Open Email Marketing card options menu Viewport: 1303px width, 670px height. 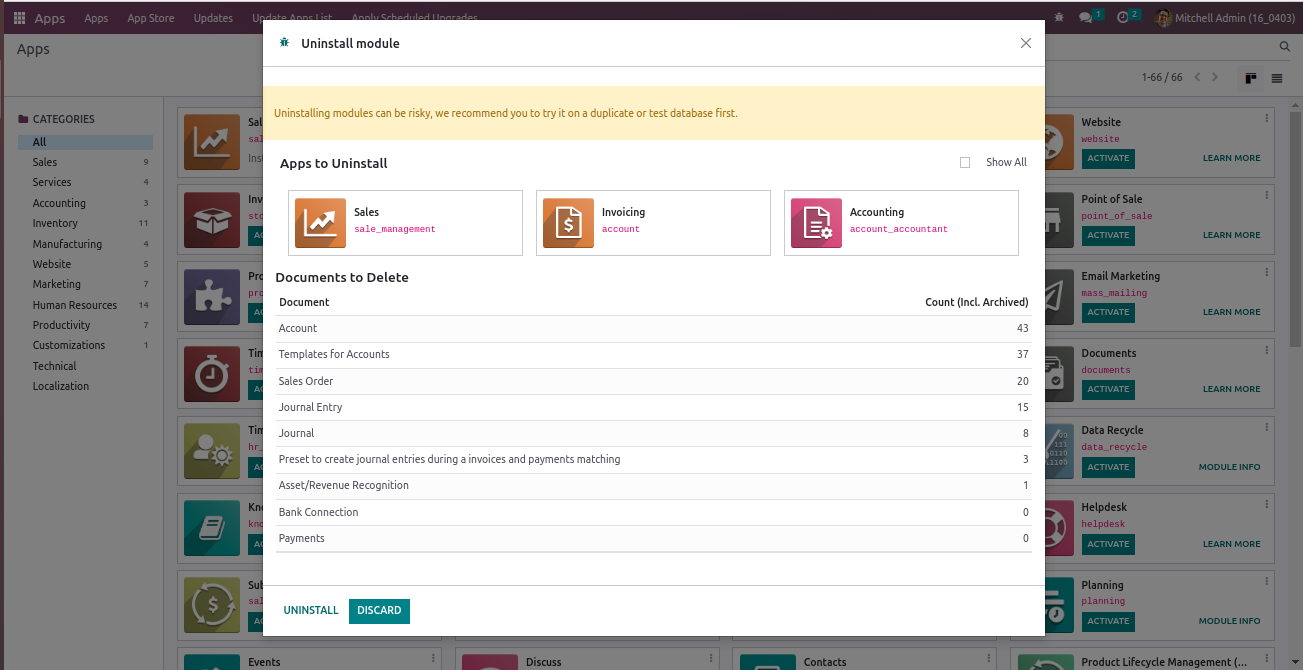tap(1266, 272)
